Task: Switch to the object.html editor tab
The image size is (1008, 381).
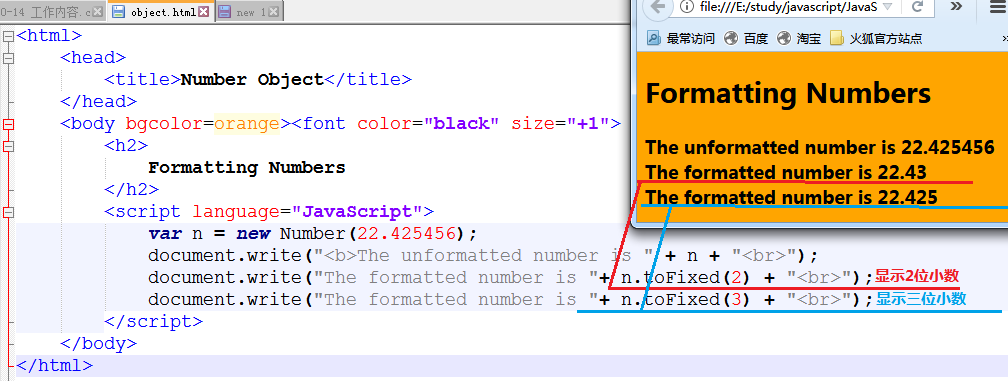Action: [x=160, y=12]
